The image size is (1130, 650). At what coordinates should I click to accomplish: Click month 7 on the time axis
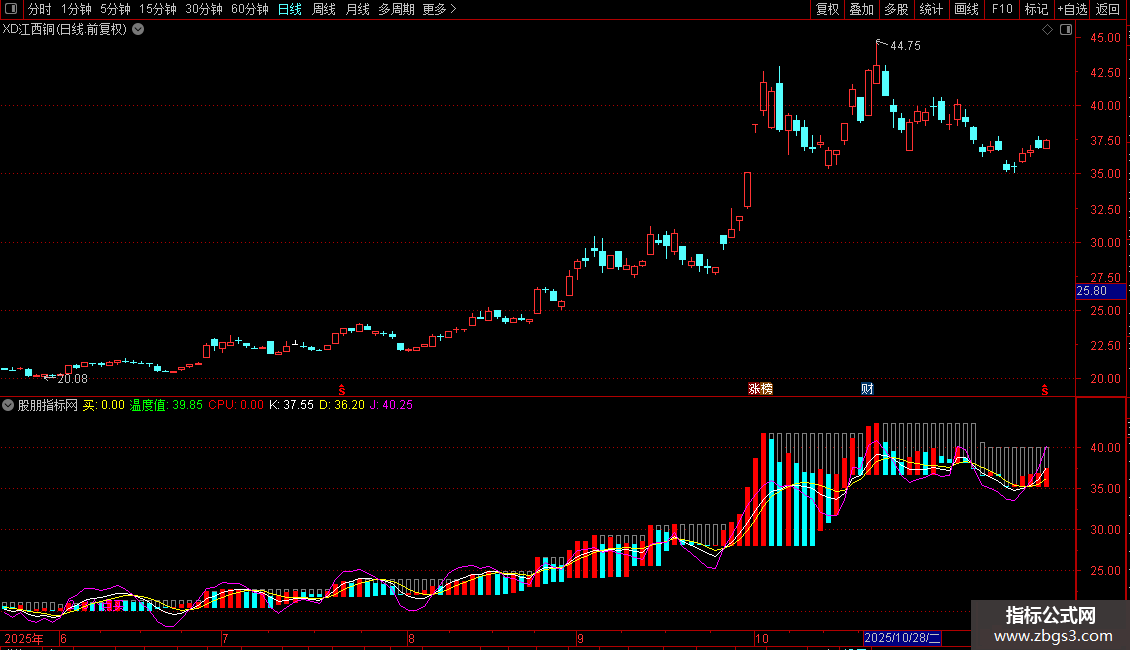pyautogui.click(x=225, y=638)
